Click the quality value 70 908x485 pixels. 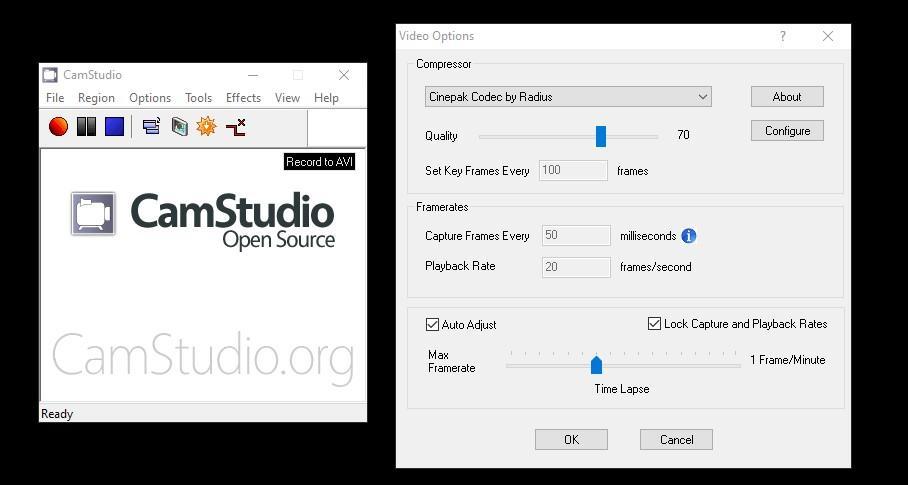683,135
